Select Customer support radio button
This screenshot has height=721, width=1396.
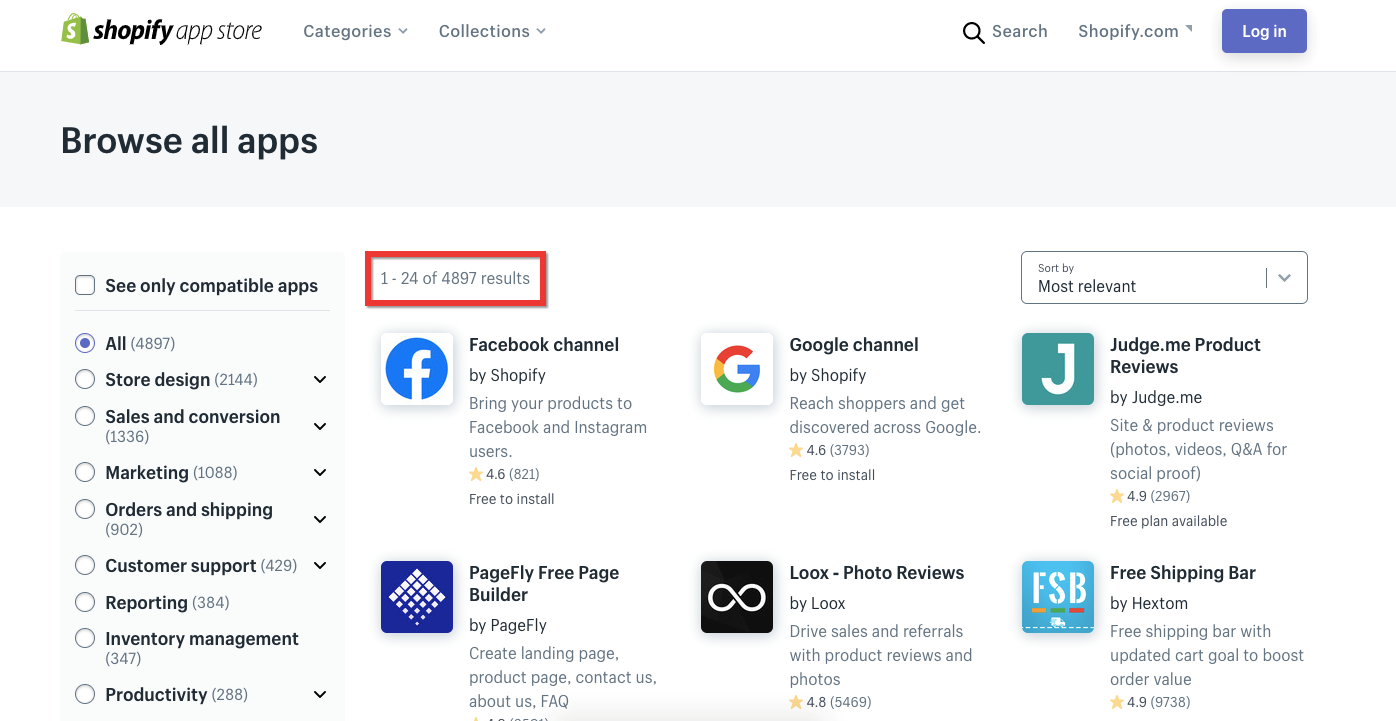click(x=85, y=565)
